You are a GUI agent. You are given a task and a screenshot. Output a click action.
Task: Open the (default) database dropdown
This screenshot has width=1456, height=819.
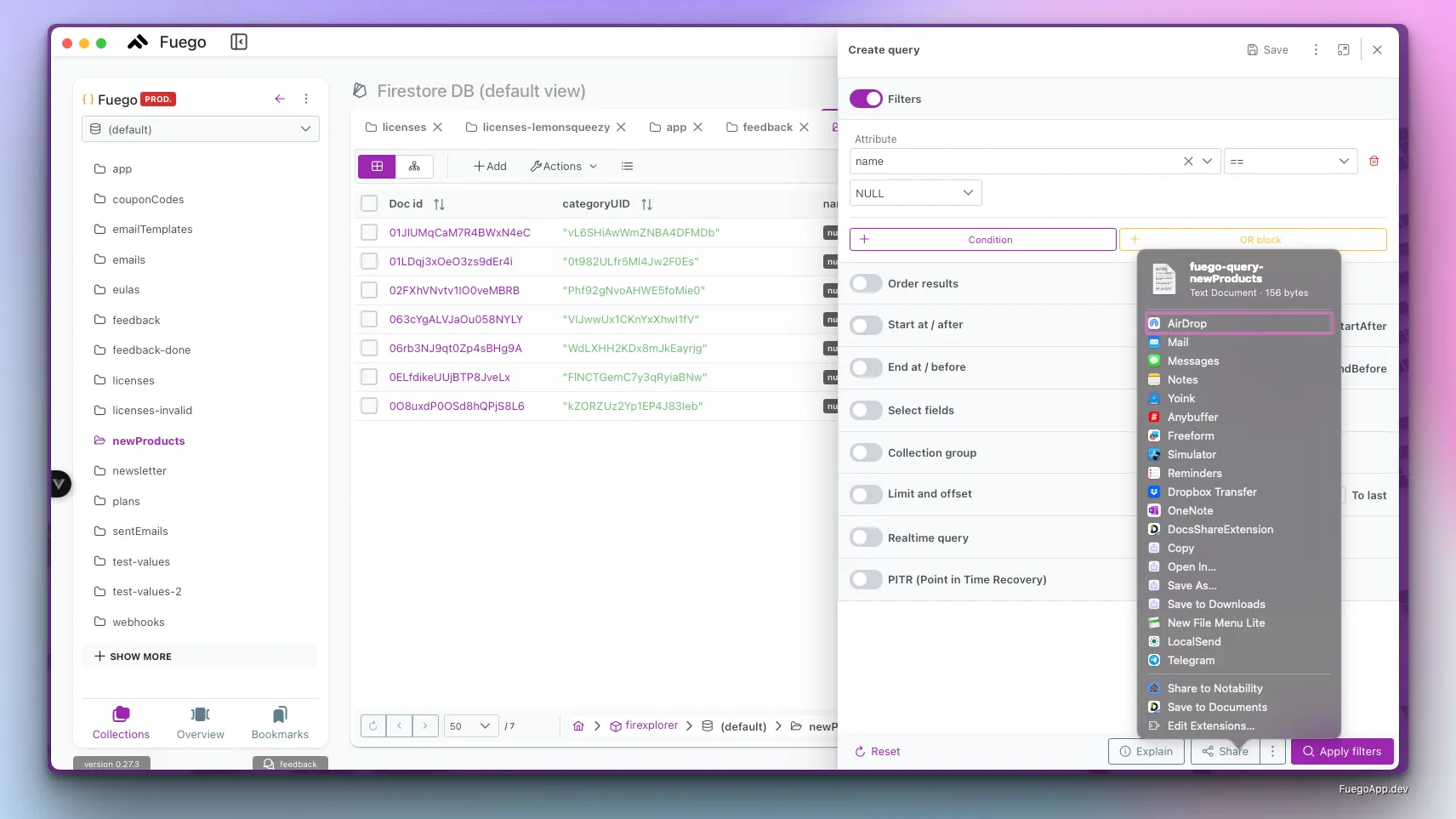(x=201, y=129)
